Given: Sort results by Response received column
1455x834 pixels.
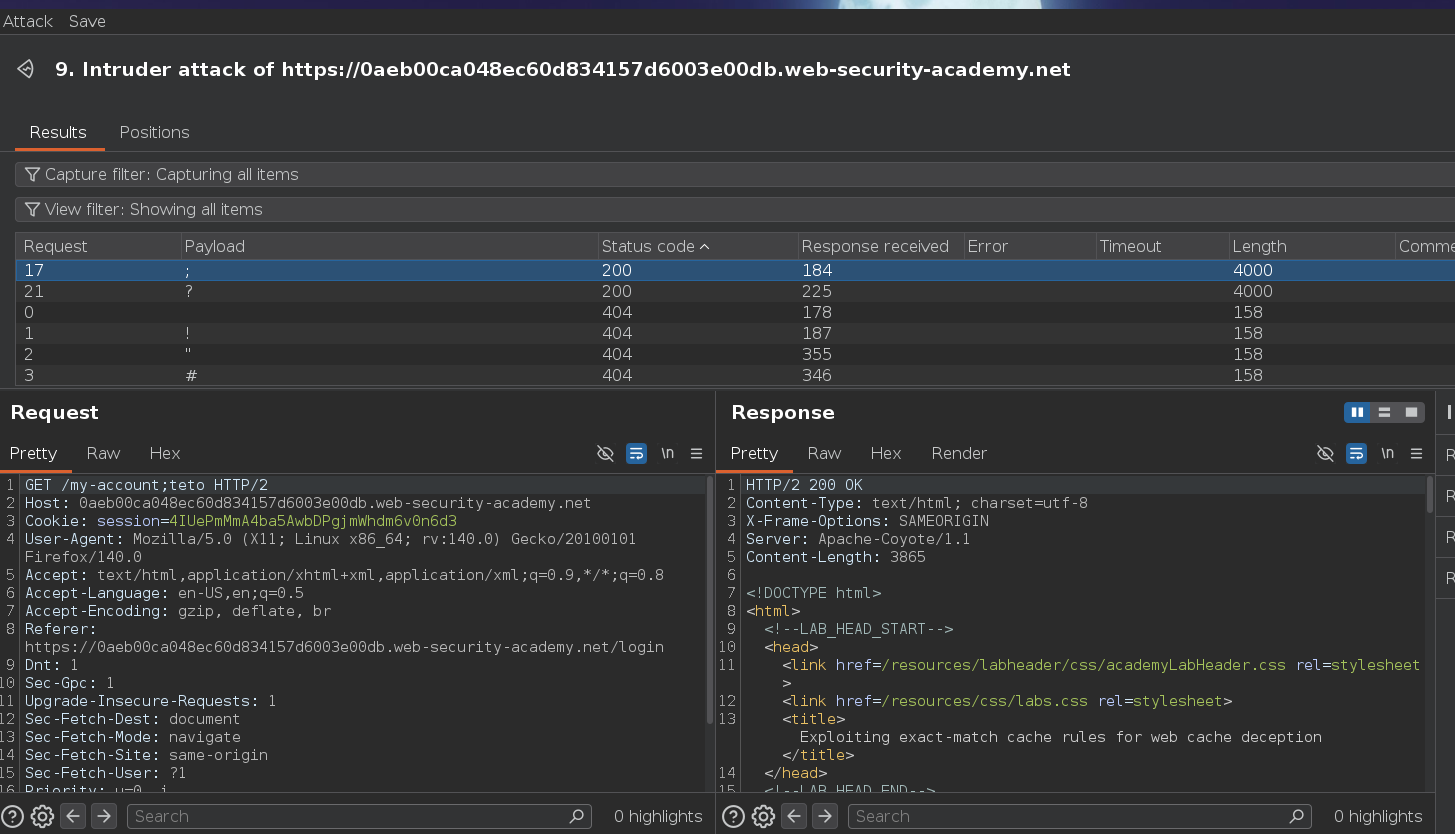Looking at the screenshot, I should (x=880, y=246).
